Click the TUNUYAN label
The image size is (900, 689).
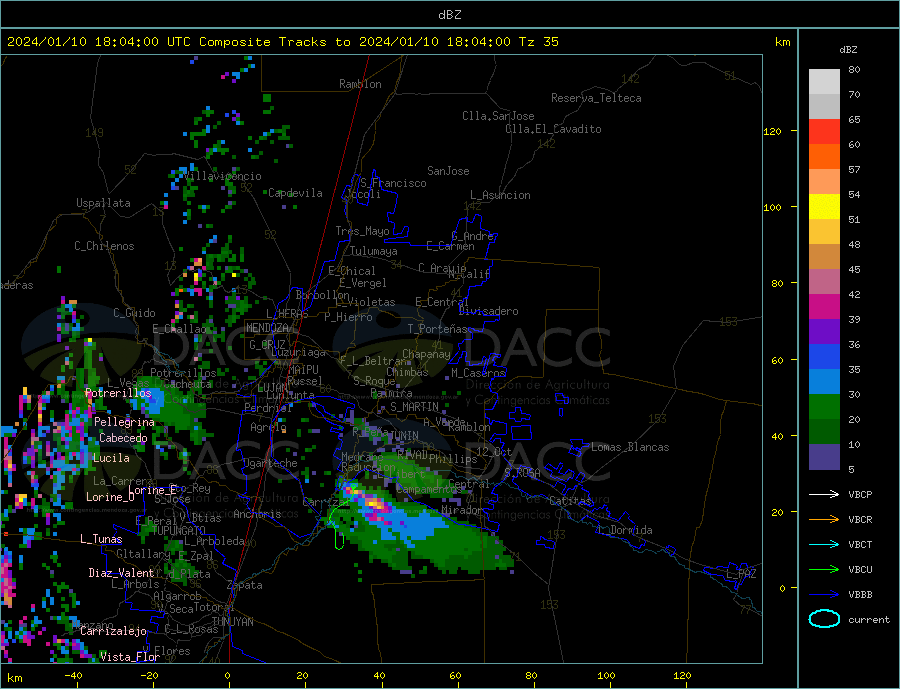point(232,622)
